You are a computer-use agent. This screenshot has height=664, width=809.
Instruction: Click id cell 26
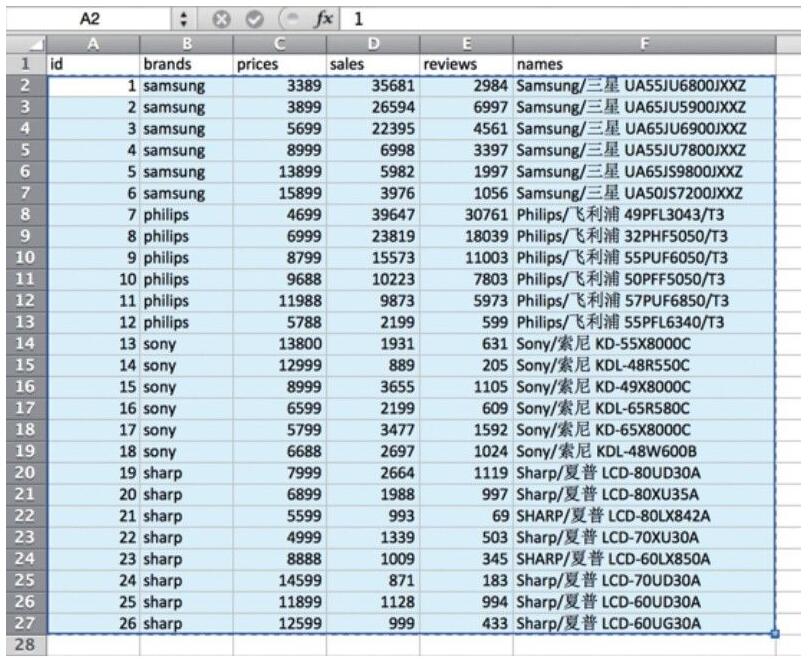click(93, 623)
